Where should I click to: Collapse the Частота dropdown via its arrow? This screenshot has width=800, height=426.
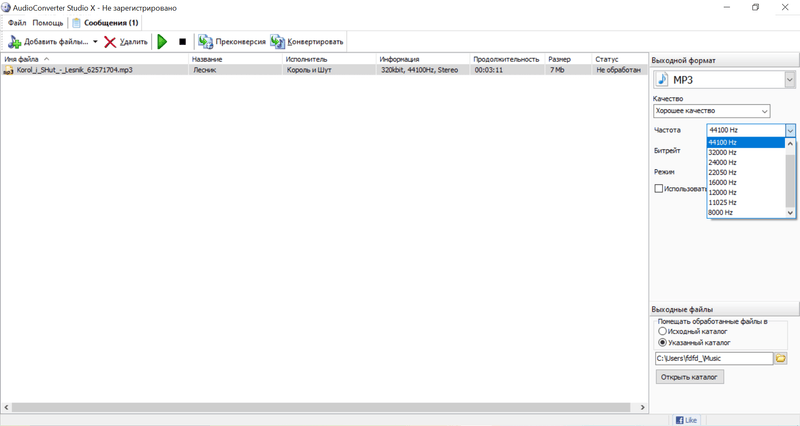[x=790, y=131]
